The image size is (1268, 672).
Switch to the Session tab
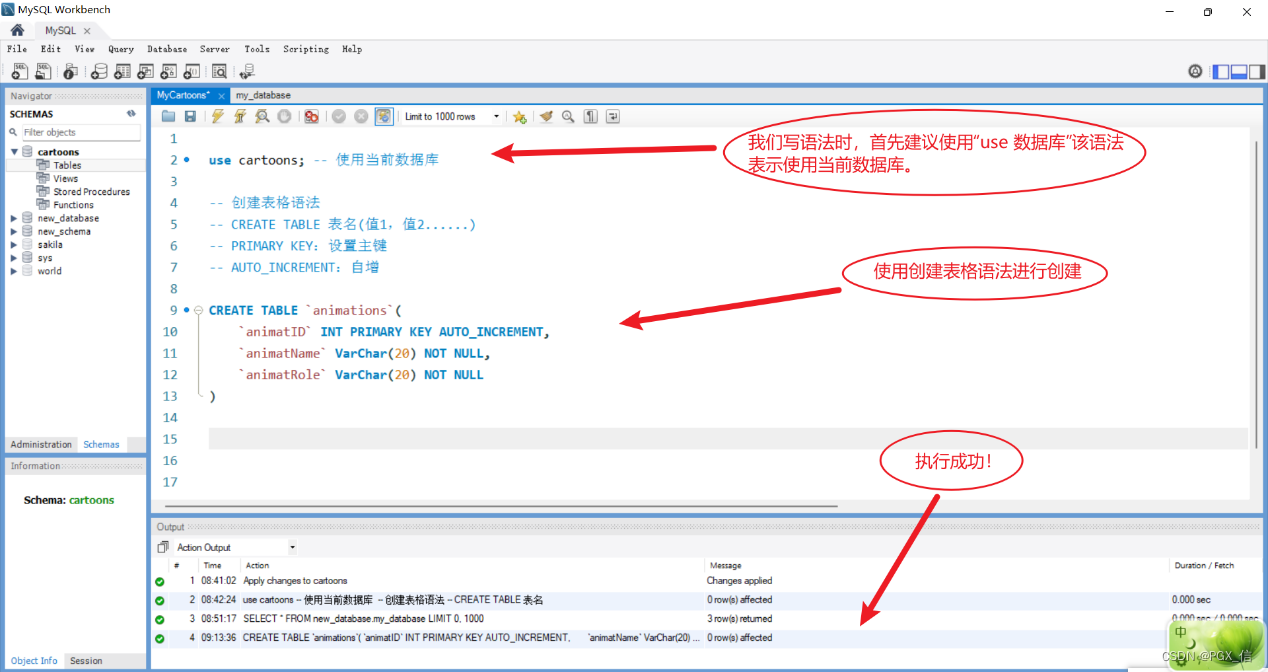pos(86,660)
